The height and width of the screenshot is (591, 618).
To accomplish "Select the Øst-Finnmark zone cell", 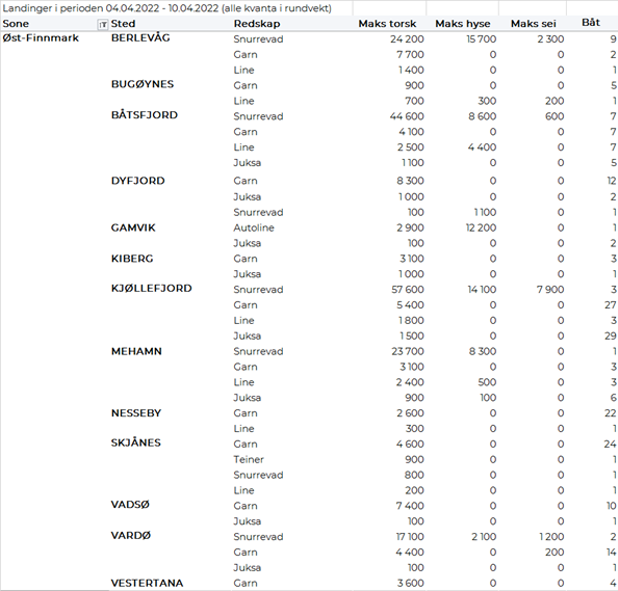I will [x=40, y=38].
